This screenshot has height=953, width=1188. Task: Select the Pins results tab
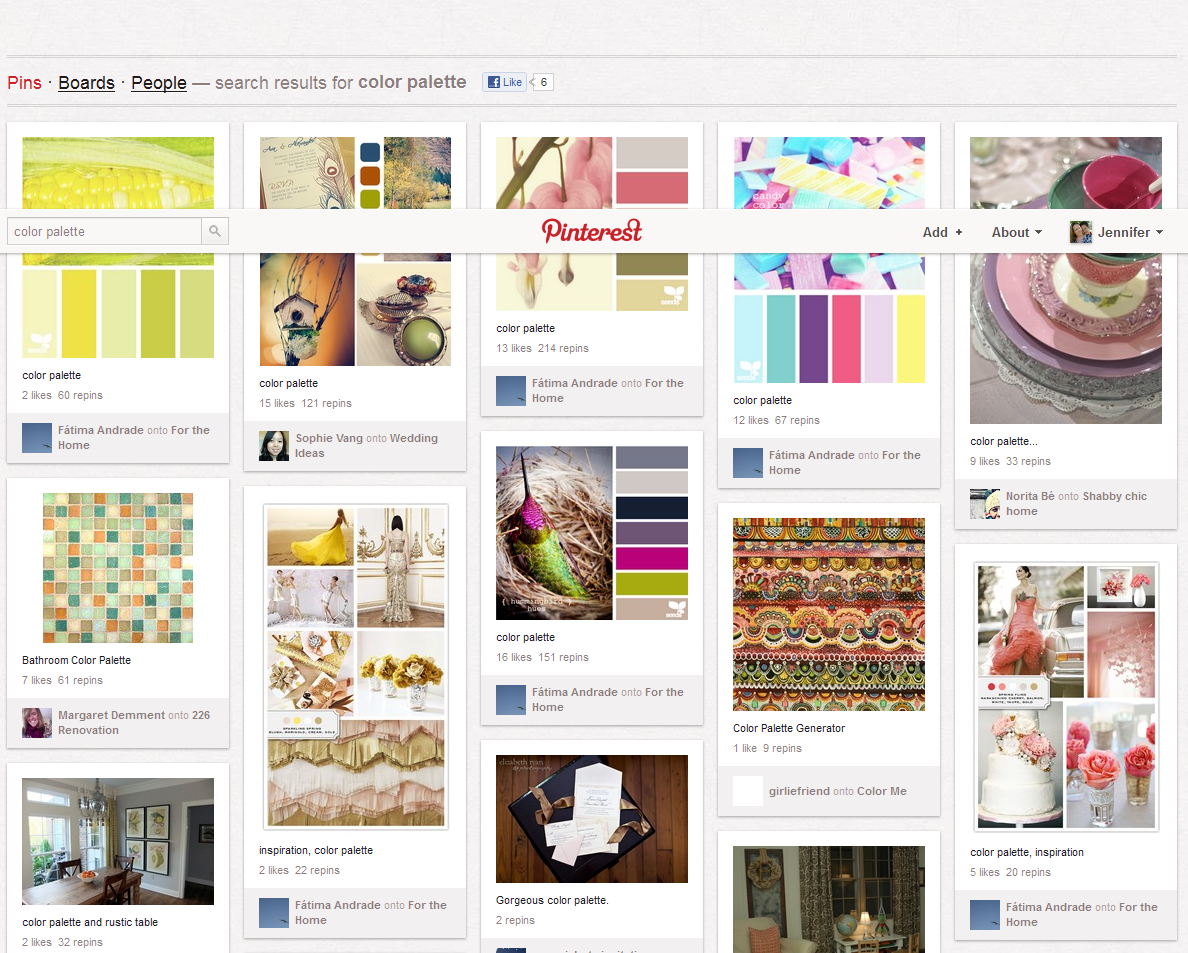tap(24, 83)
